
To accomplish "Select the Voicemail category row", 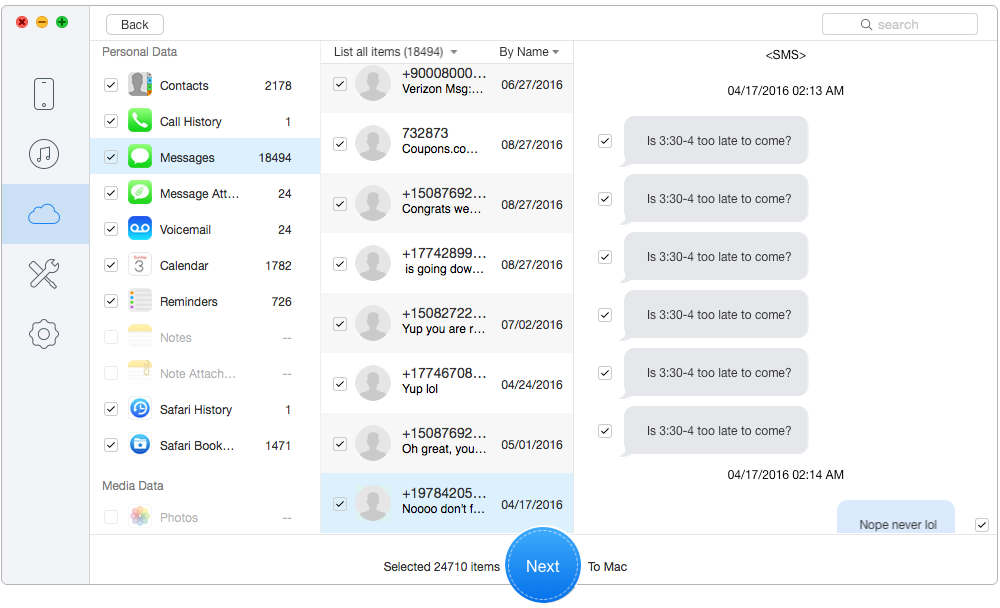I will click(205, 228).
